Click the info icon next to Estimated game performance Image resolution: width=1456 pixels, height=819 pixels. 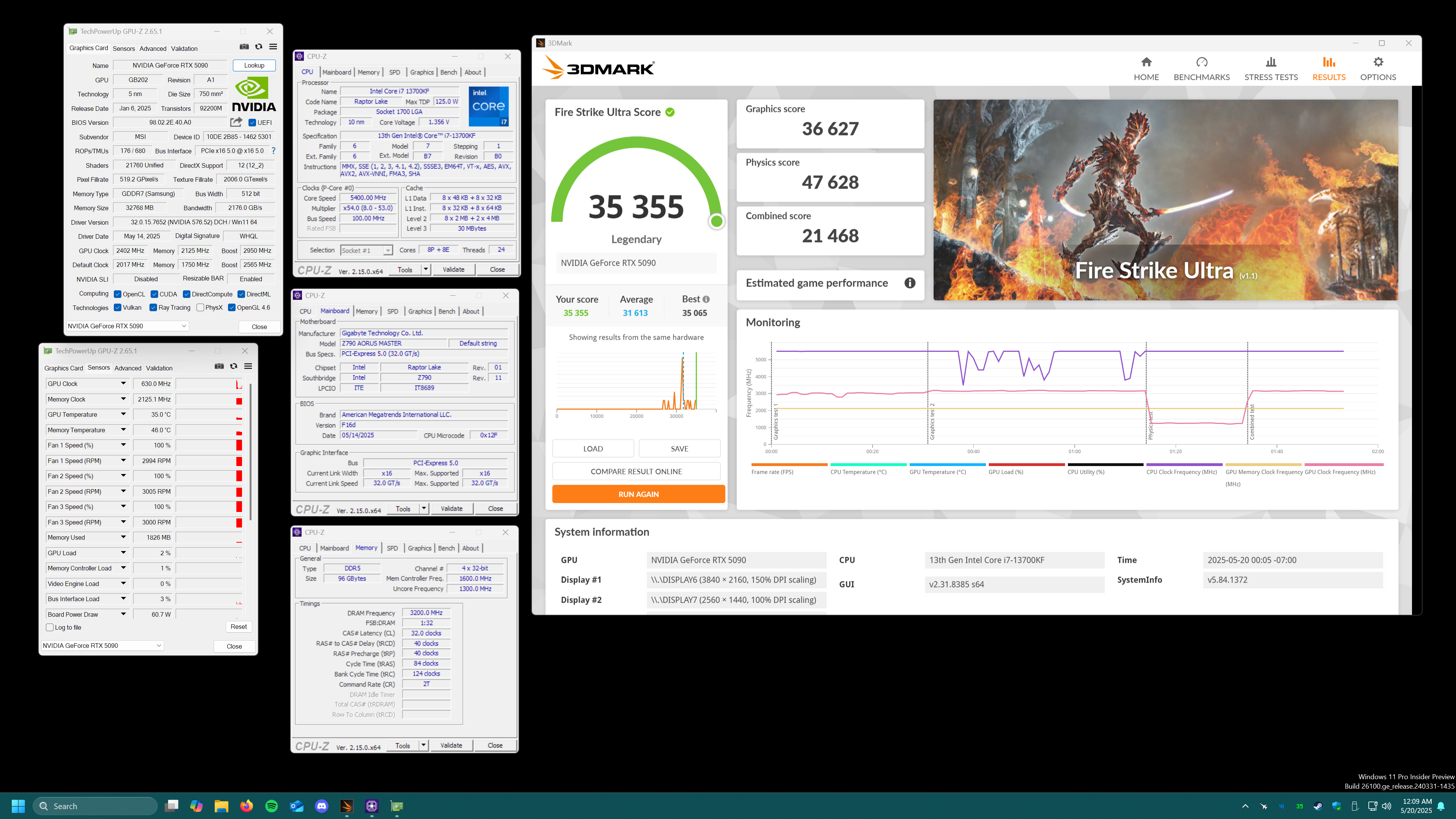click(910, 283)
